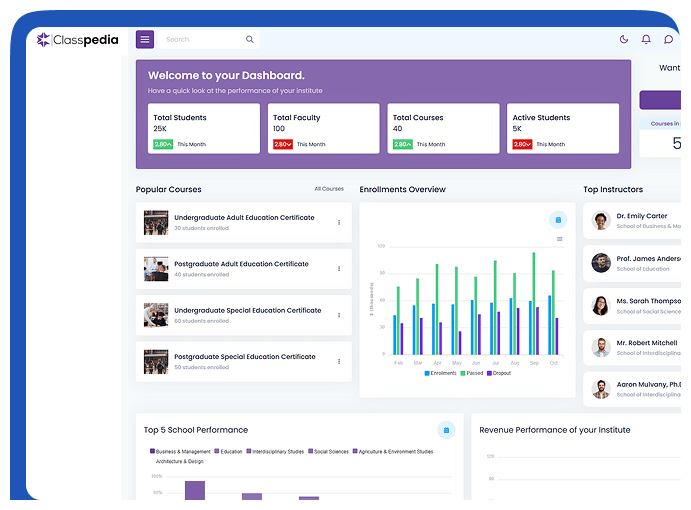Open options for Postgraduate Adult Education Certificate
691x510 pixels.
[339, 269]
